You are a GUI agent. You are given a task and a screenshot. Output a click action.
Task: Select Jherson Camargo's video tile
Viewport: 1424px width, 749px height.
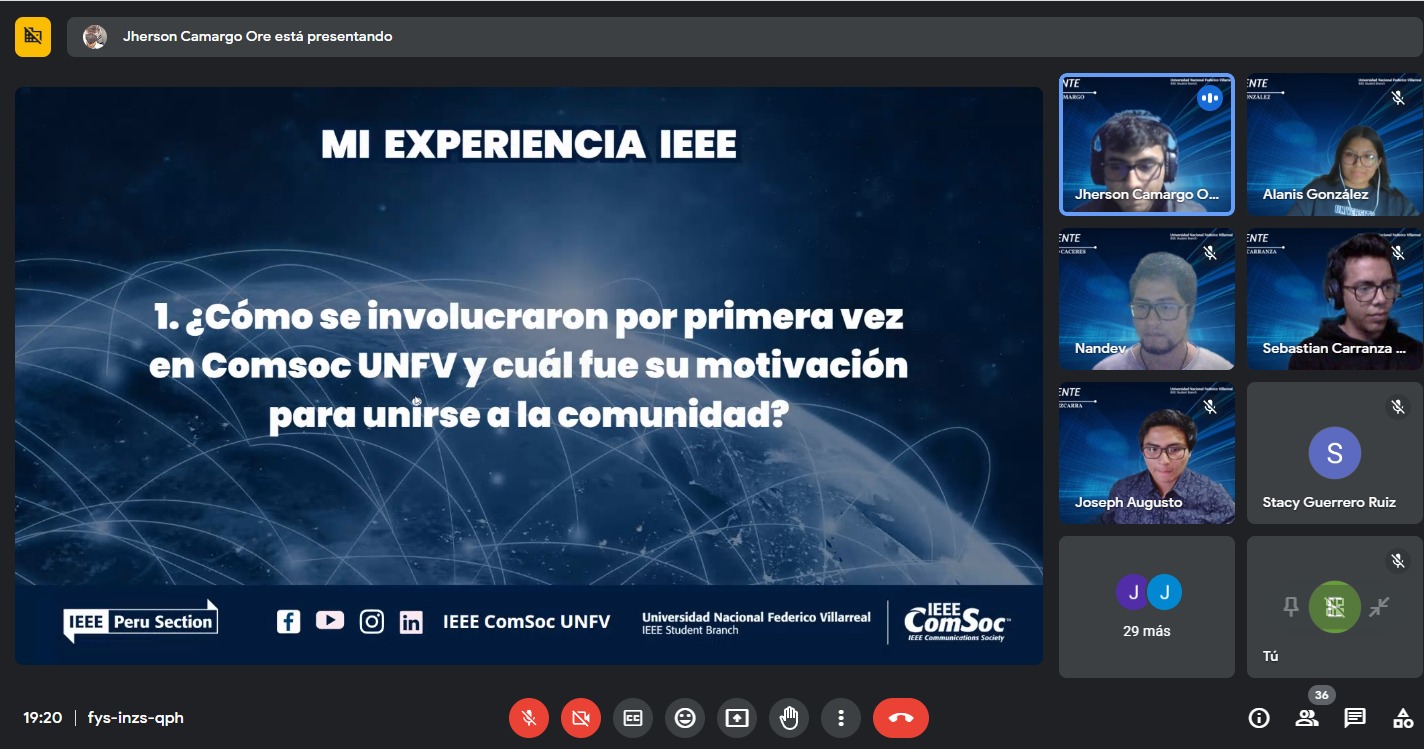click(1147, 145)
